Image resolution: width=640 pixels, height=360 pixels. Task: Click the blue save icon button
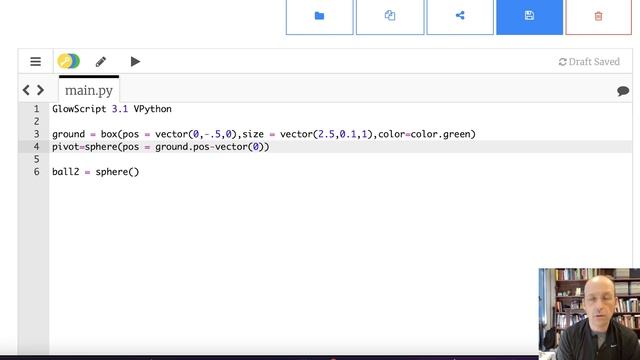pos(529,16)
